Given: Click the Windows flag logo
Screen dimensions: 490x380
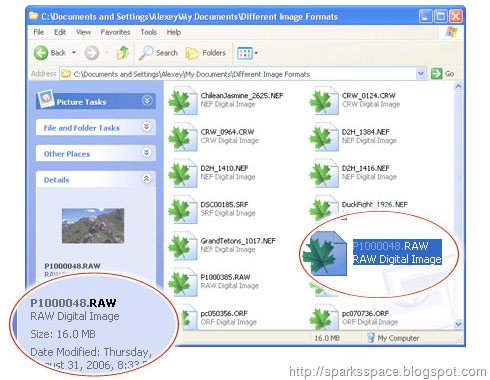Looking at the screenshot, I should click(x=452, y=32).
